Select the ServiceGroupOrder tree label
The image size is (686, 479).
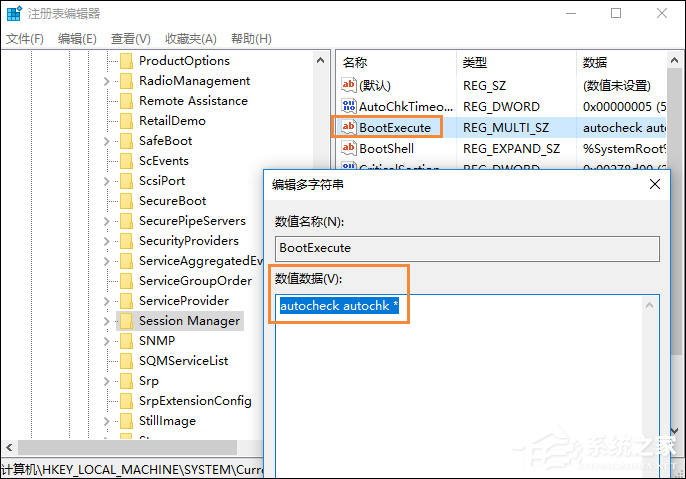[196, 281]
